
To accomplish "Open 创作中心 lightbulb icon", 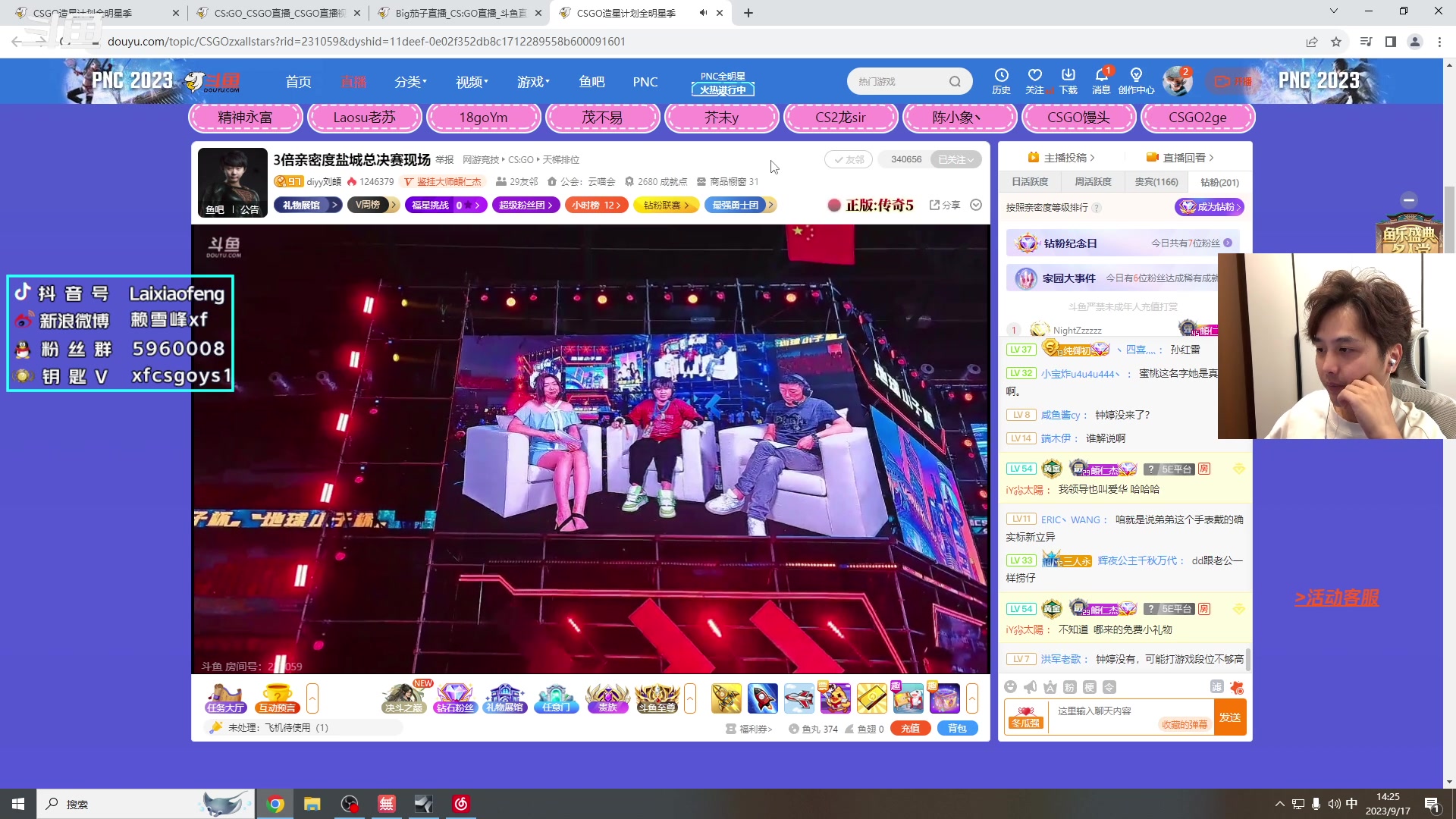I will pos(1136,80).
